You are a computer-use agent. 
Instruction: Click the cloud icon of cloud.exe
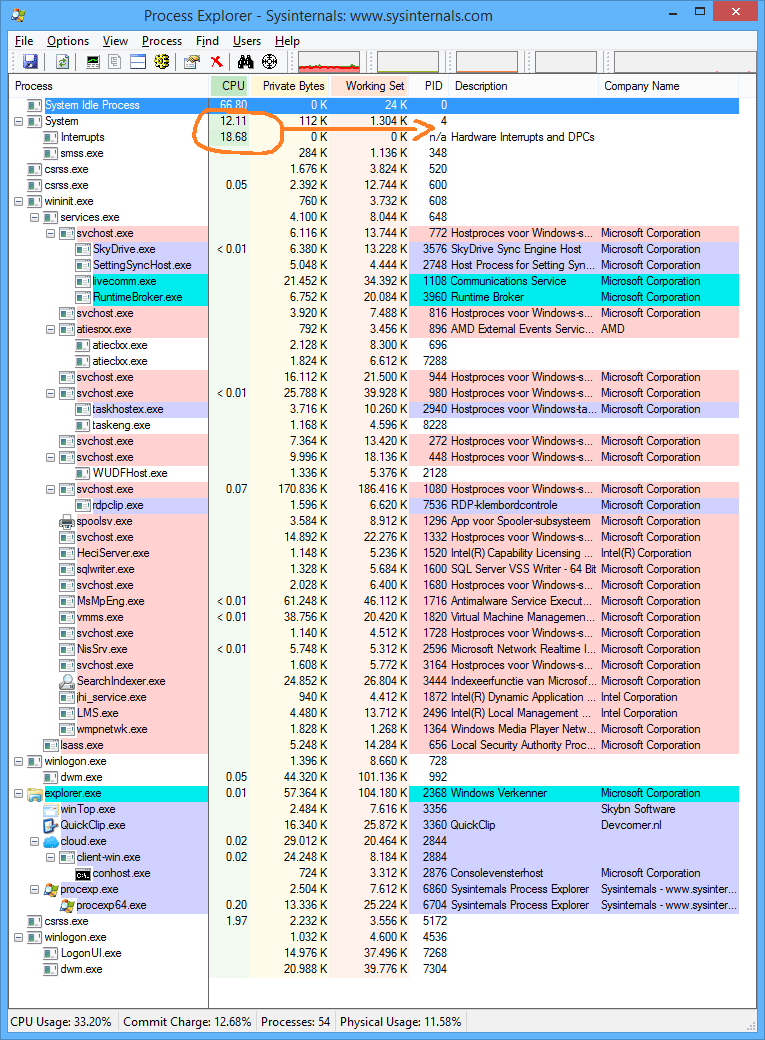50,841
